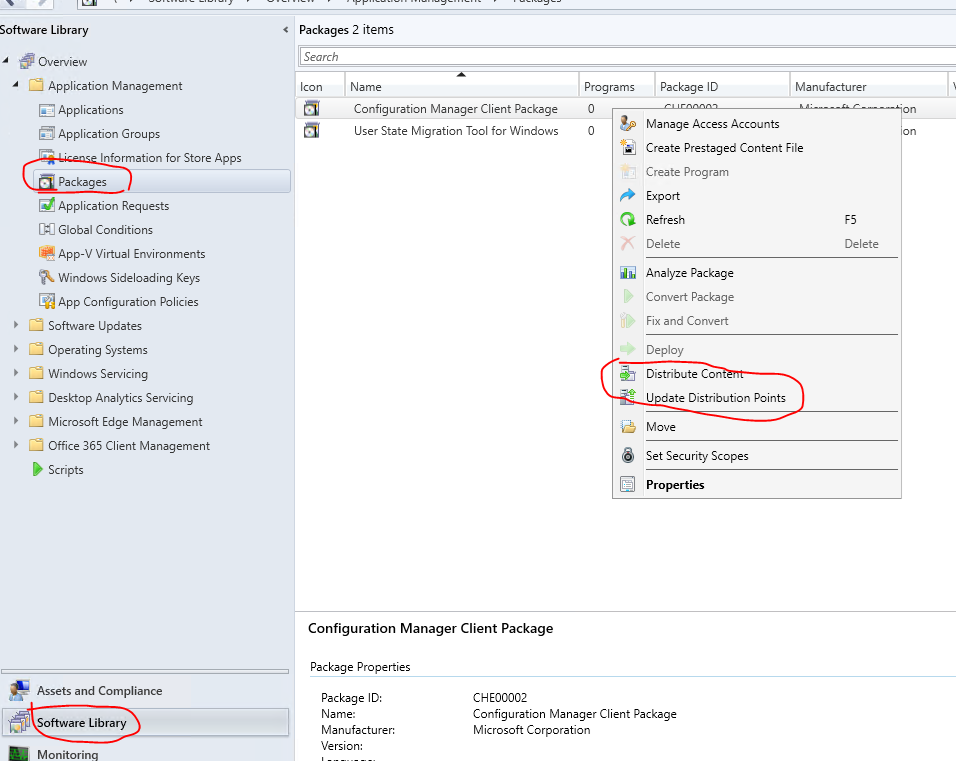Viewport: 956px width, 761px height.
Task: Select Set Security Scopes entry
Action: (x=756, y=456)
